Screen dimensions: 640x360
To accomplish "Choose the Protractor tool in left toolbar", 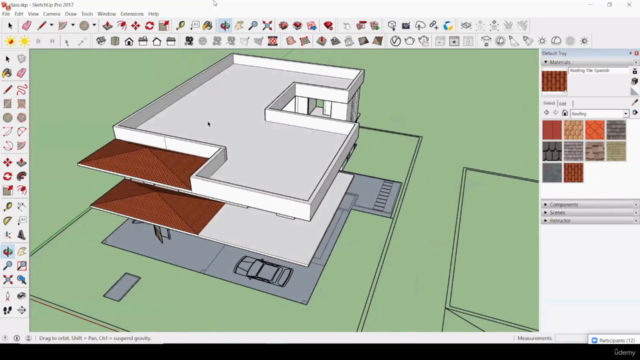I will pos(8,221).
